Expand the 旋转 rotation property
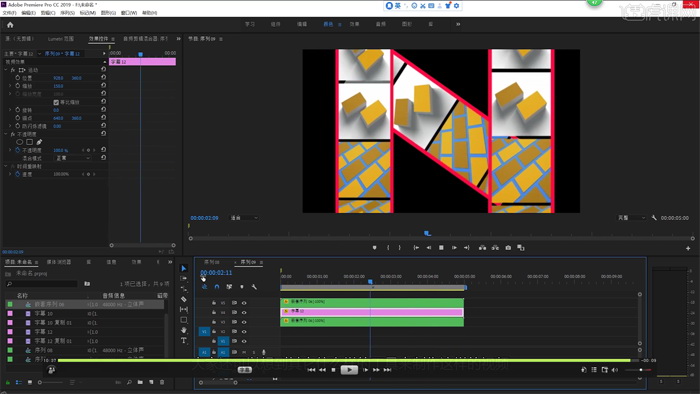 click(10, 110)
